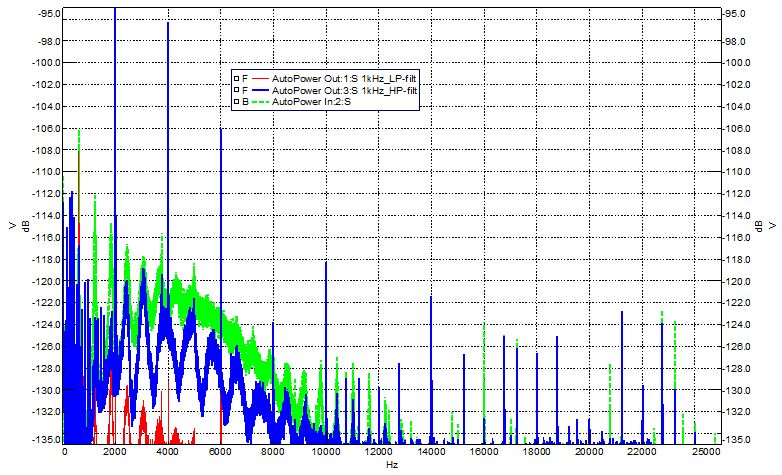The image size is (782, 475).
Task: Click the 4000 tick label on the frequency axis
Action: [167, 452]
